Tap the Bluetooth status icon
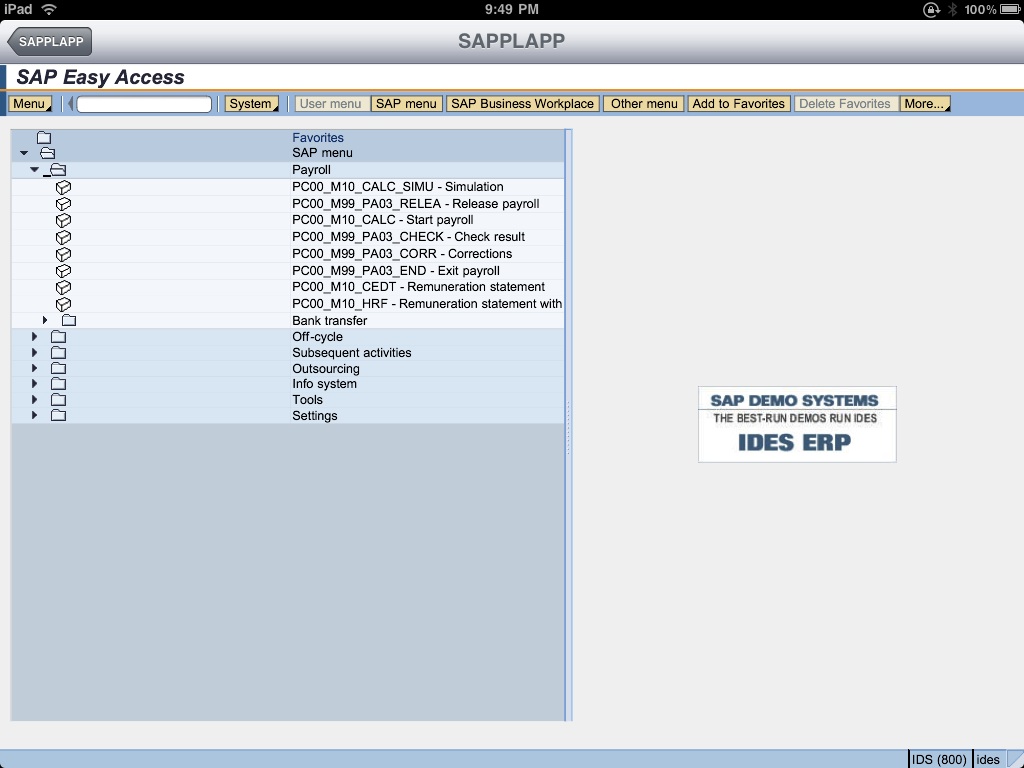 [952, 9]
